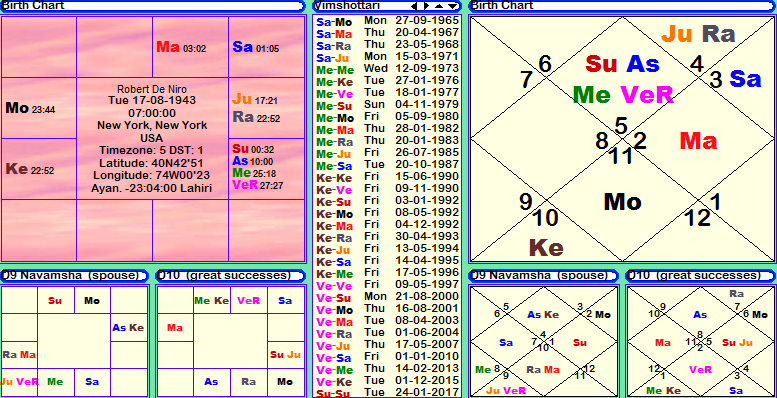Open the right D10 (great successes) title
This screenshot has width=777, height=398.
pos(694,275)
